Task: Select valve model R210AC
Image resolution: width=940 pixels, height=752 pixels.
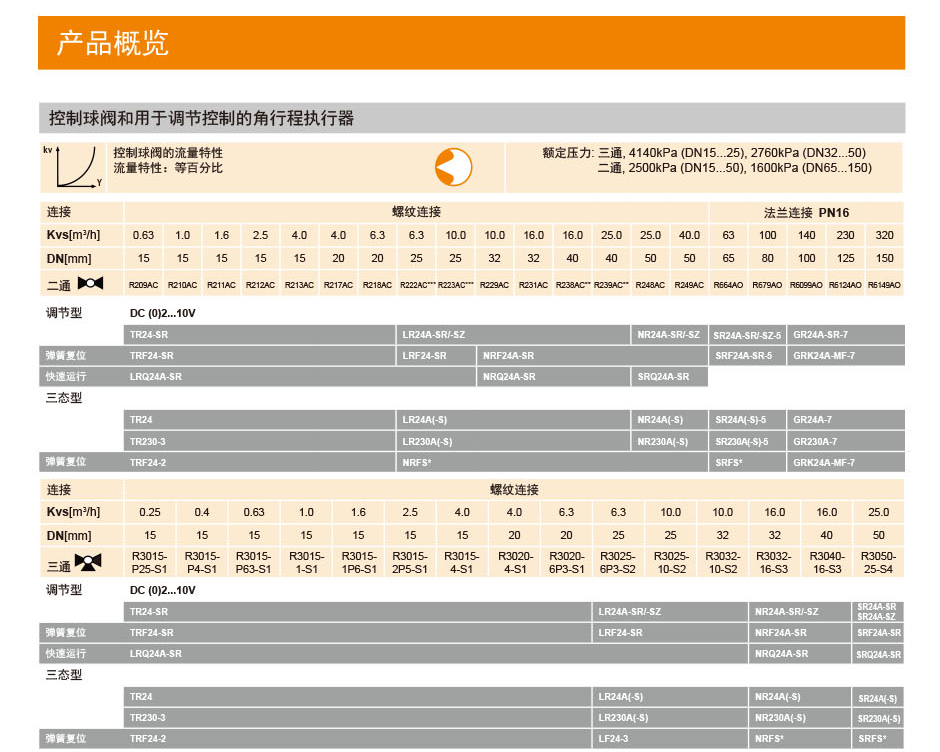Action: point(182,285)
